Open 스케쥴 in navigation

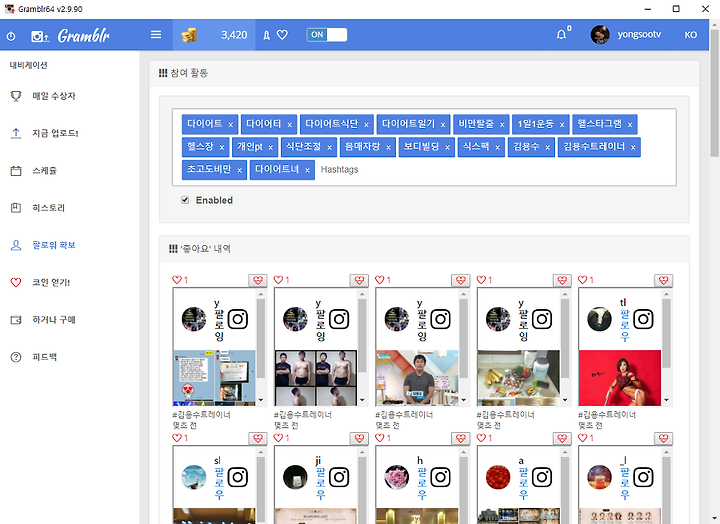click(45, 170)
